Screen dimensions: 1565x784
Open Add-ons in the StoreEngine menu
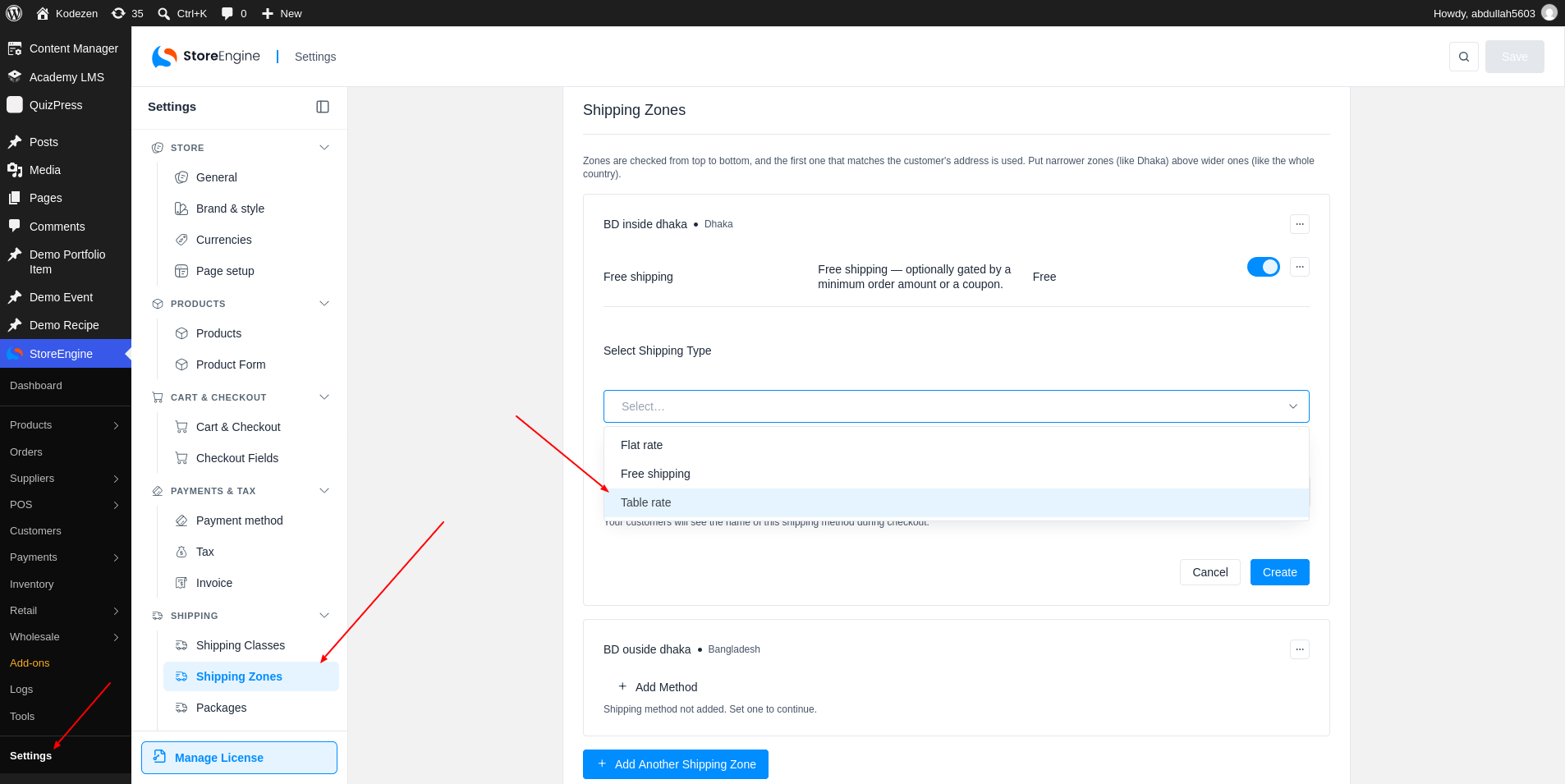click(x=30, y=663)
